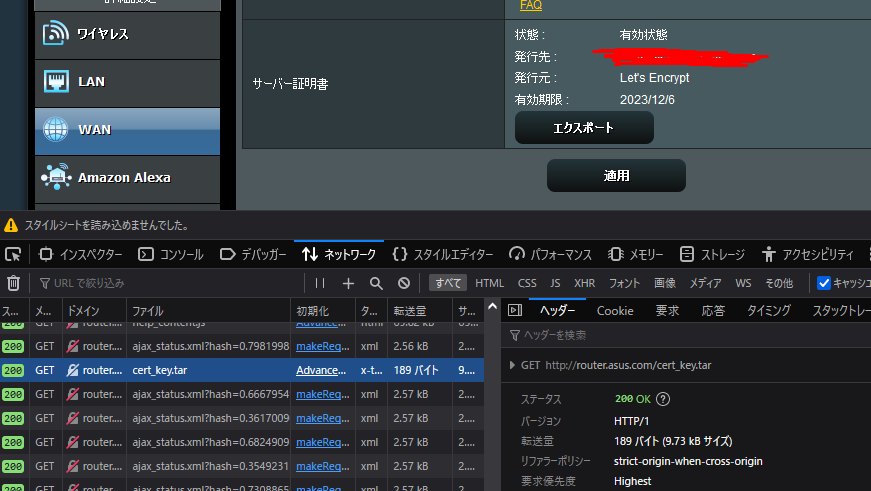Viewport: 871px width, 491px height.
Task: Filter requests by XHR
Action: click(x=584, y=283)
